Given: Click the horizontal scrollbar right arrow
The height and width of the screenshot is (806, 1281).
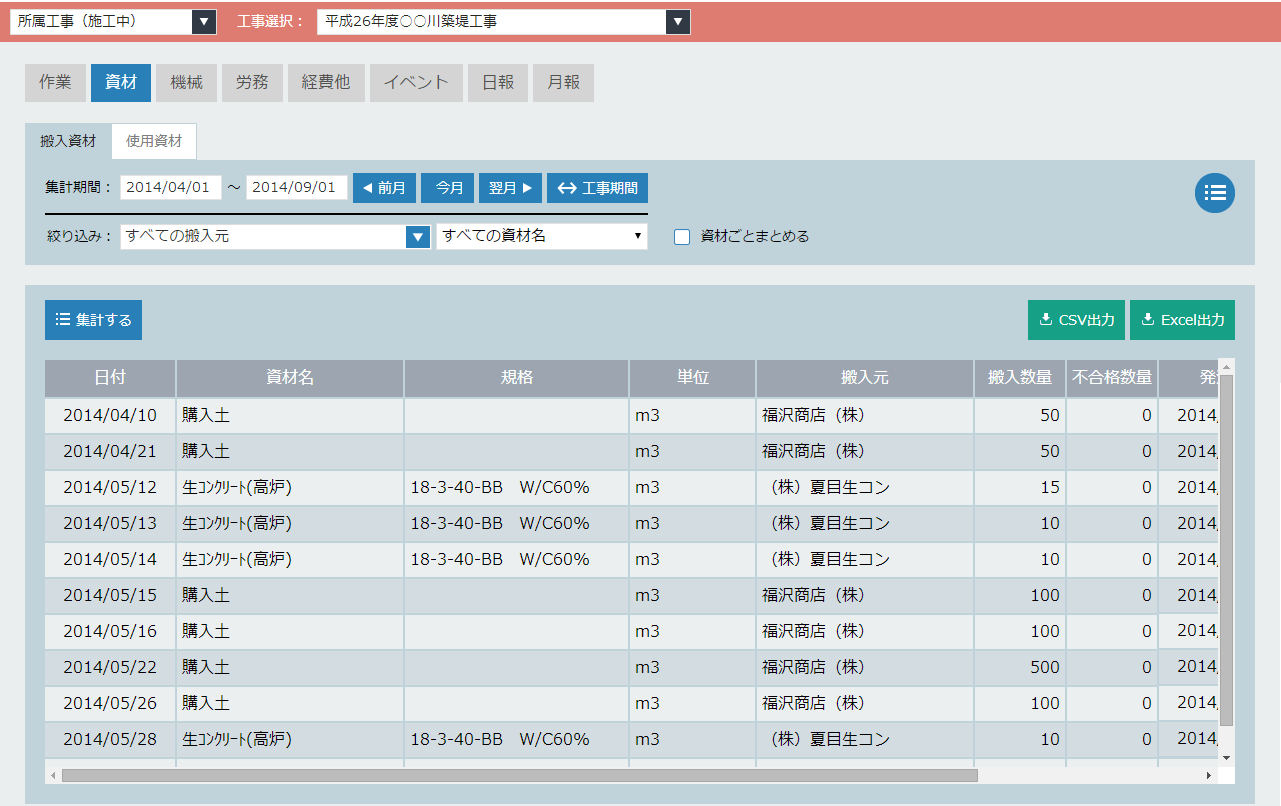Looking at the screenshot, I should (1208, 775).
